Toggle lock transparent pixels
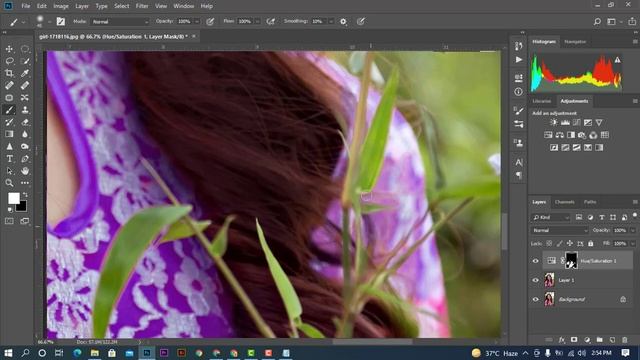 coord(549,243)
